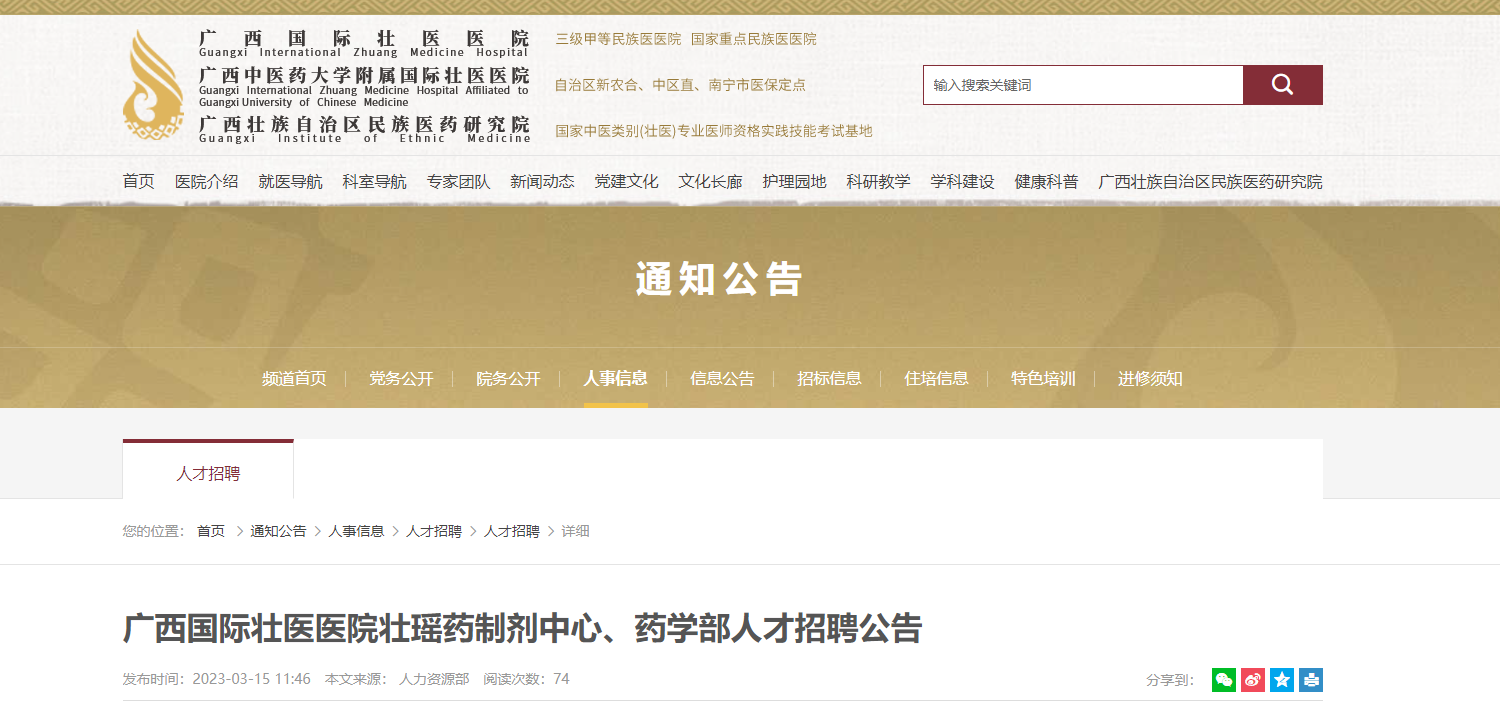1500x719 pixels.
Task: Go to 党建文化 section
Action: click(x=627, y=182)
